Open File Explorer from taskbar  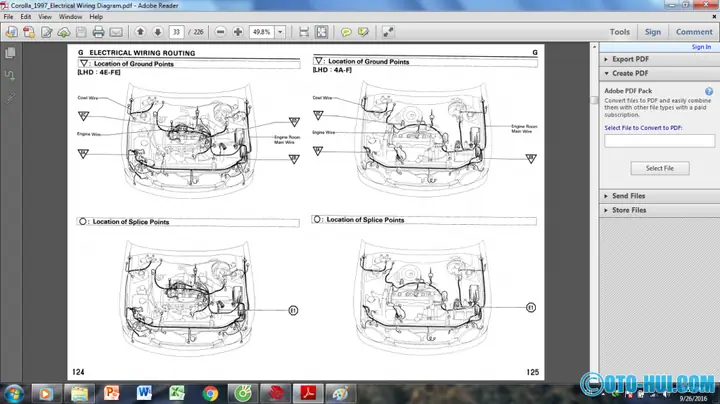[x=79, y=393]
